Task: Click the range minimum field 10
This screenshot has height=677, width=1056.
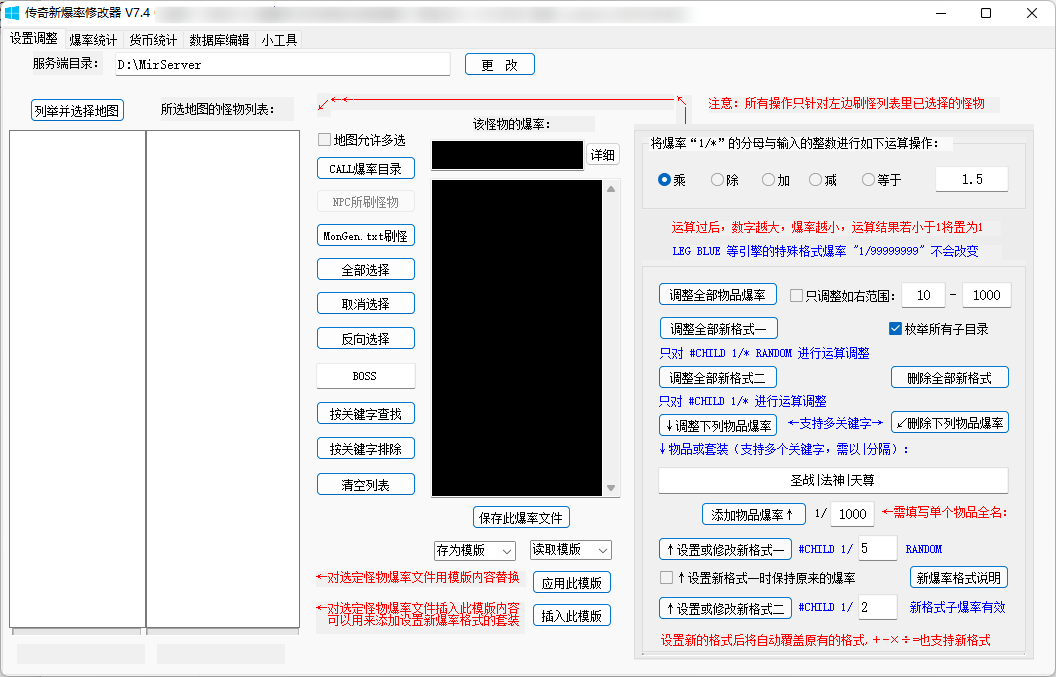Action: [x=923, y=295]
